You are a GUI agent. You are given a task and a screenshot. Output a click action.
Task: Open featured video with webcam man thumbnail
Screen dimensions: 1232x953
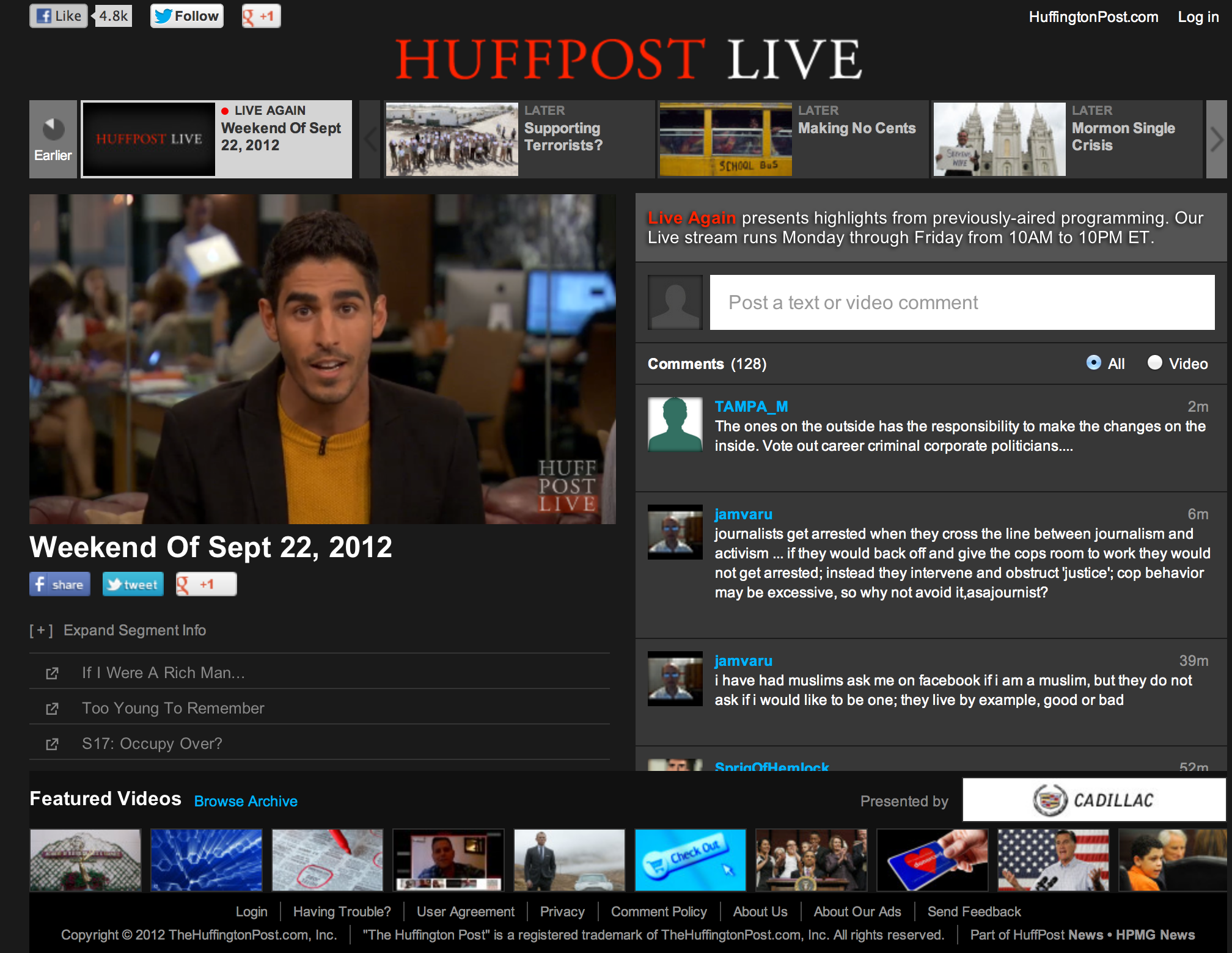tap(449, 860)
